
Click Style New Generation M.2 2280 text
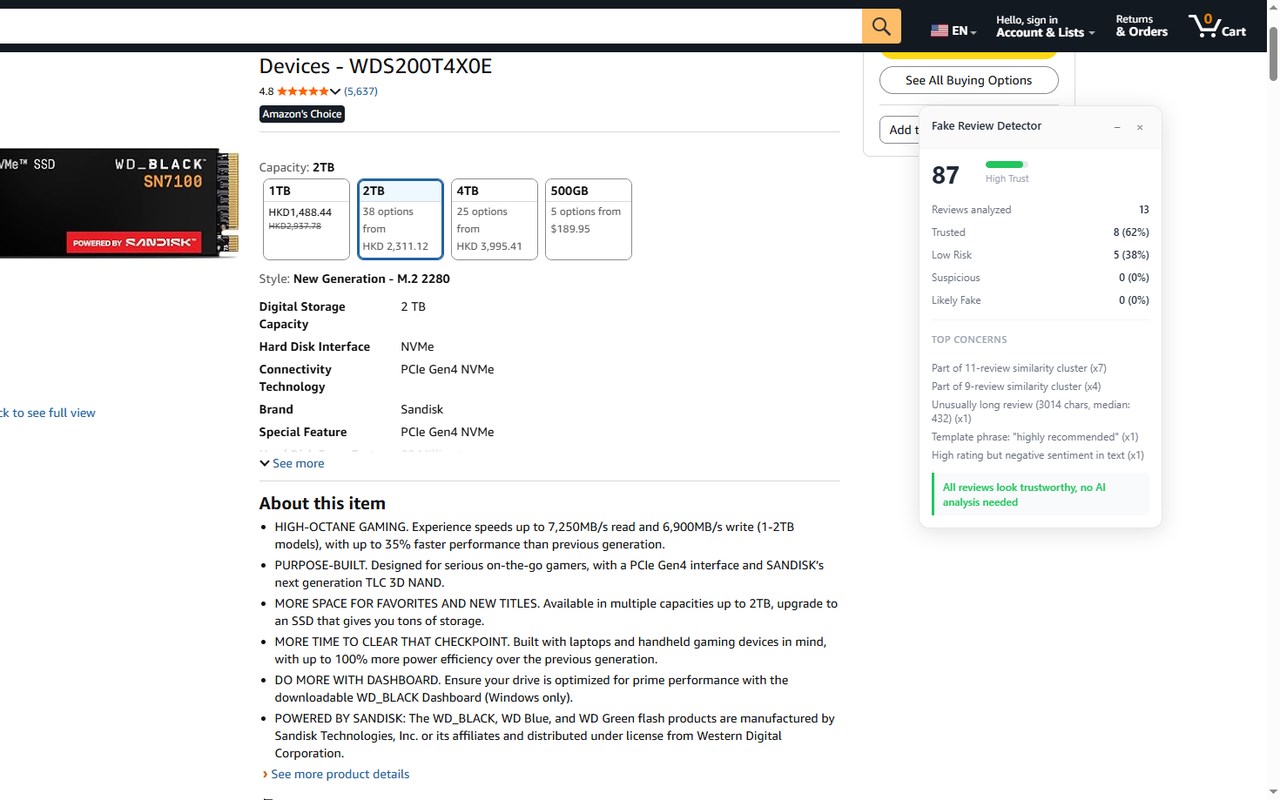click(354, 279)
